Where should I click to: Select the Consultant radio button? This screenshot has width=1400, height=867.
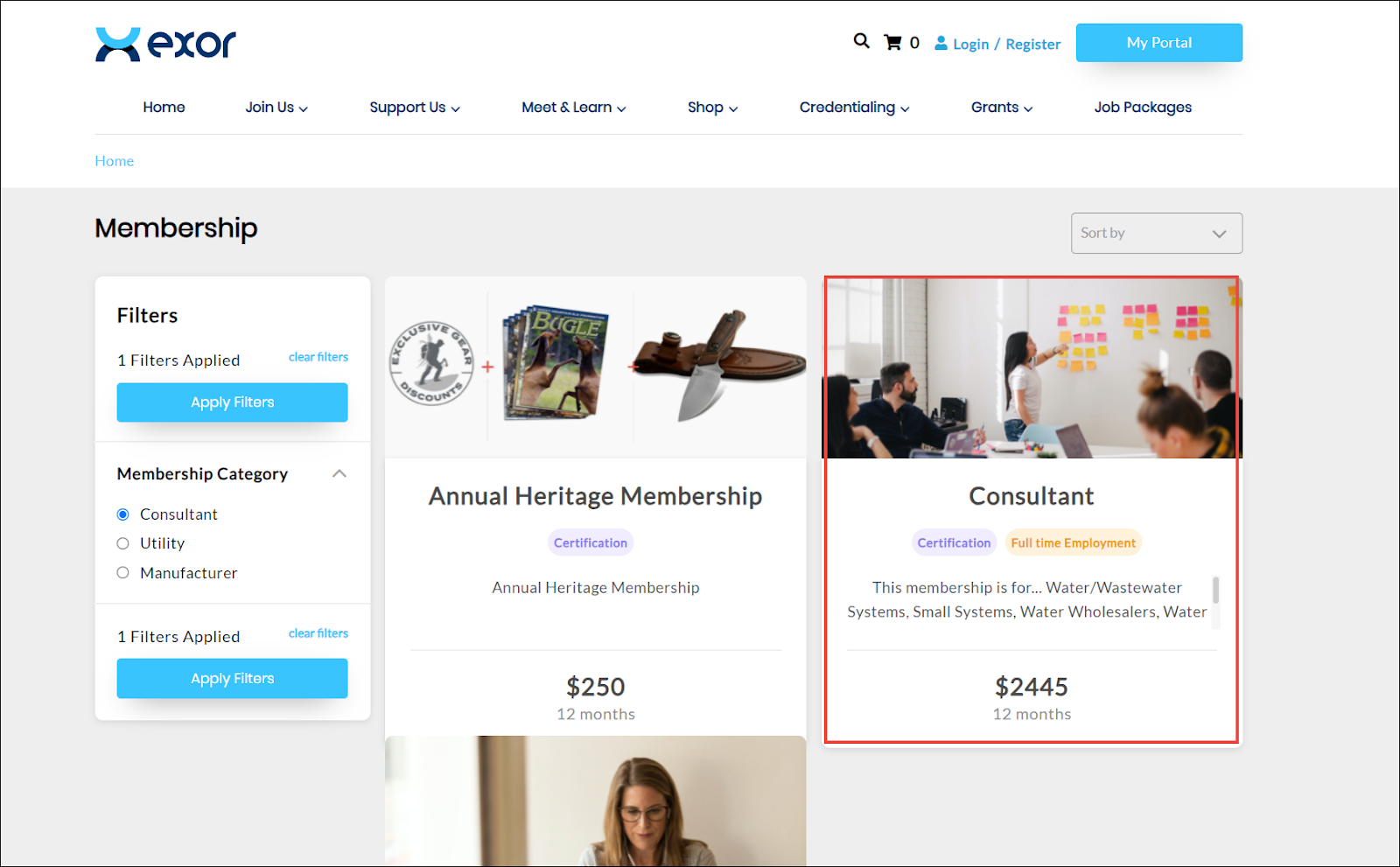[x=123, y=514]
